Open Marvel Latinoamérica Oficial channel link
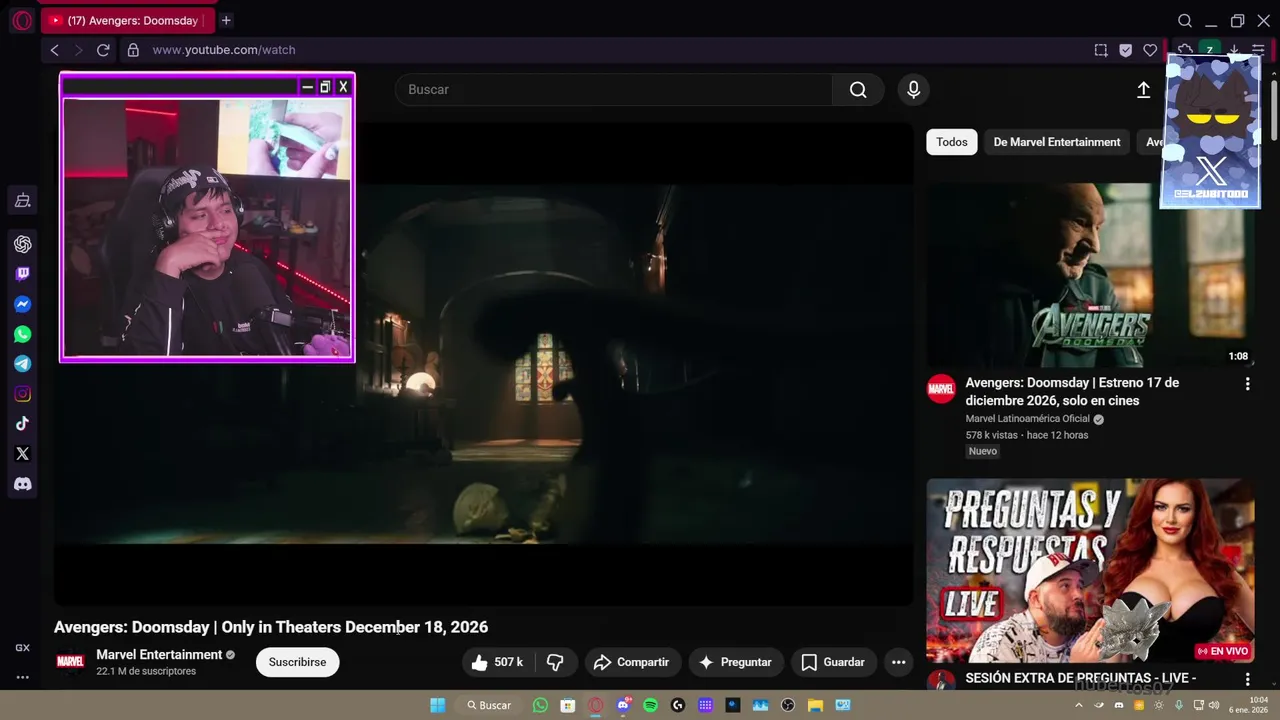This screenshot has height=720, width=1280. (1027, 419)
